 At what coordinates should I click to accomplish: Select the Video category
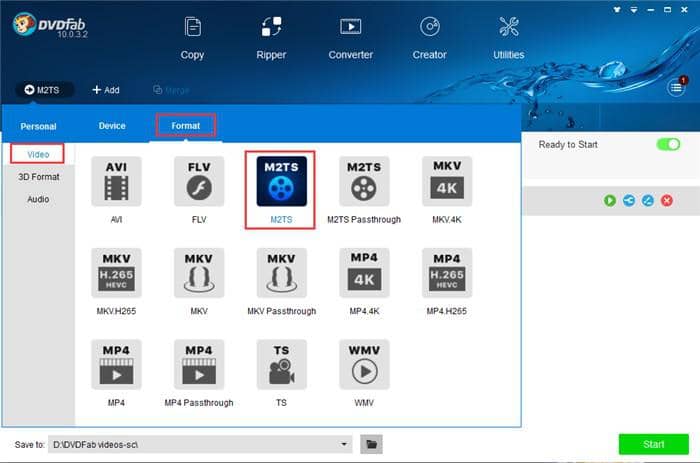pos(38,154)
